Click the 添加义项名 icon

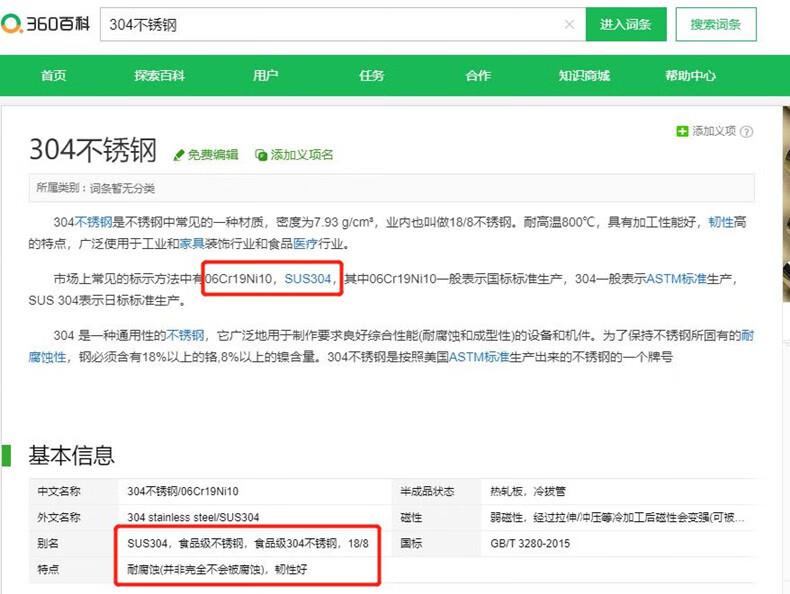(261, 155)
